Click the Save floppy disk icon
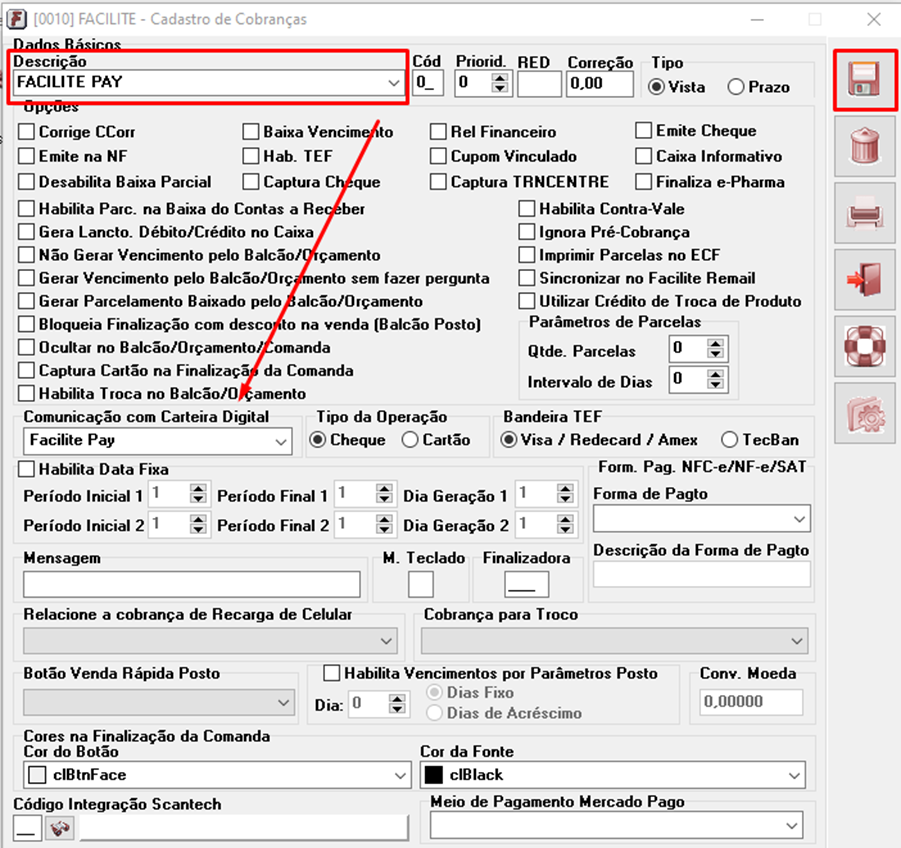This screenshot has height=848, width=901. [865, 80]
